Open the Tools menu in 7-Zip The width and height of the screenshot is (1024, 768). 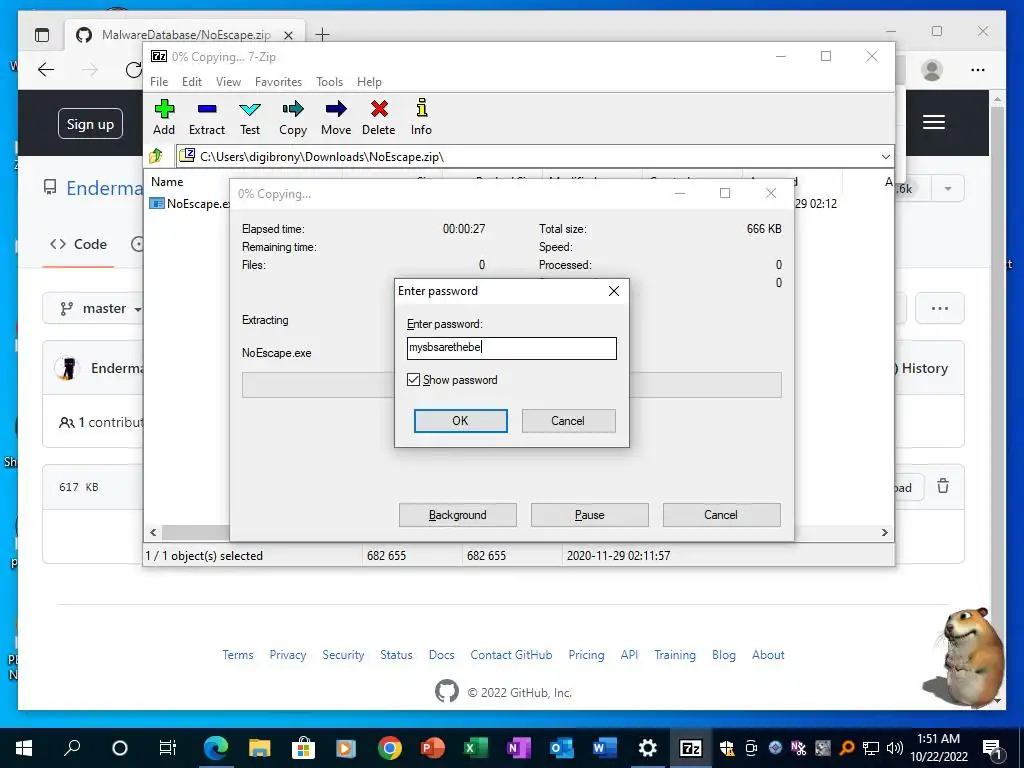329,82
